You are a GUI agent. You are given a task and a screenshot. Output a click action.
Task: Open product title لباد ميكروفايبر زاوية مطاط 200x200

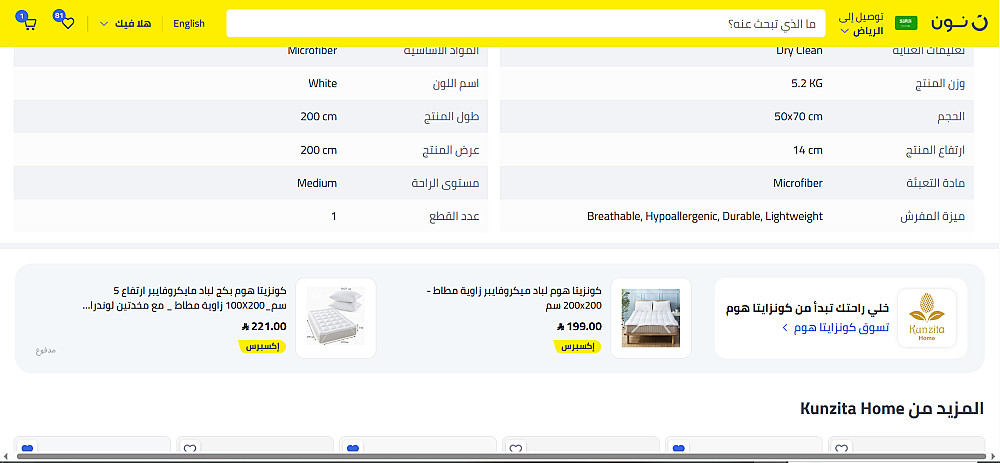514,298
